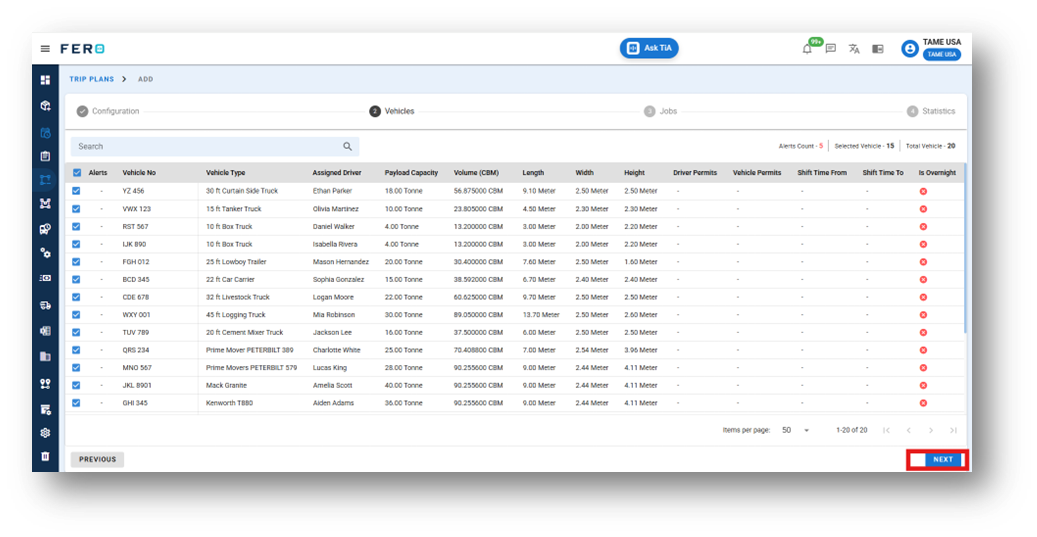
Task: Click driver name Charlotte White
Action: (337, 350)
